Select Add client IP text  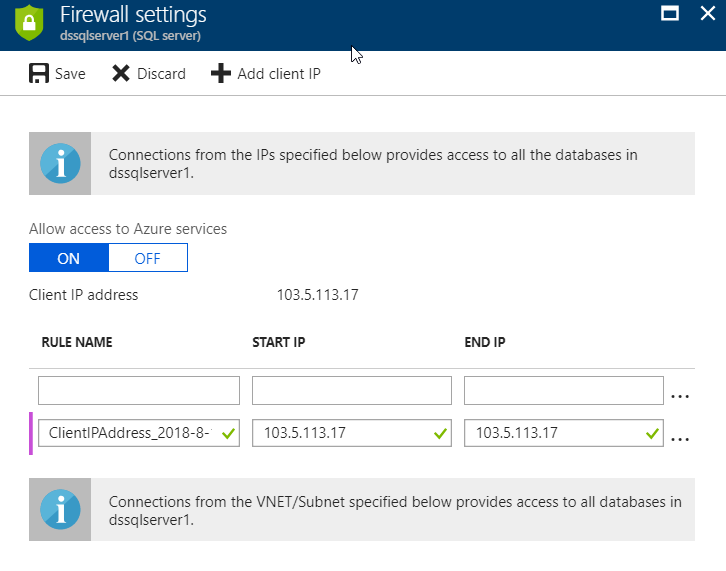pyautogui.click(x=279, y=74)
